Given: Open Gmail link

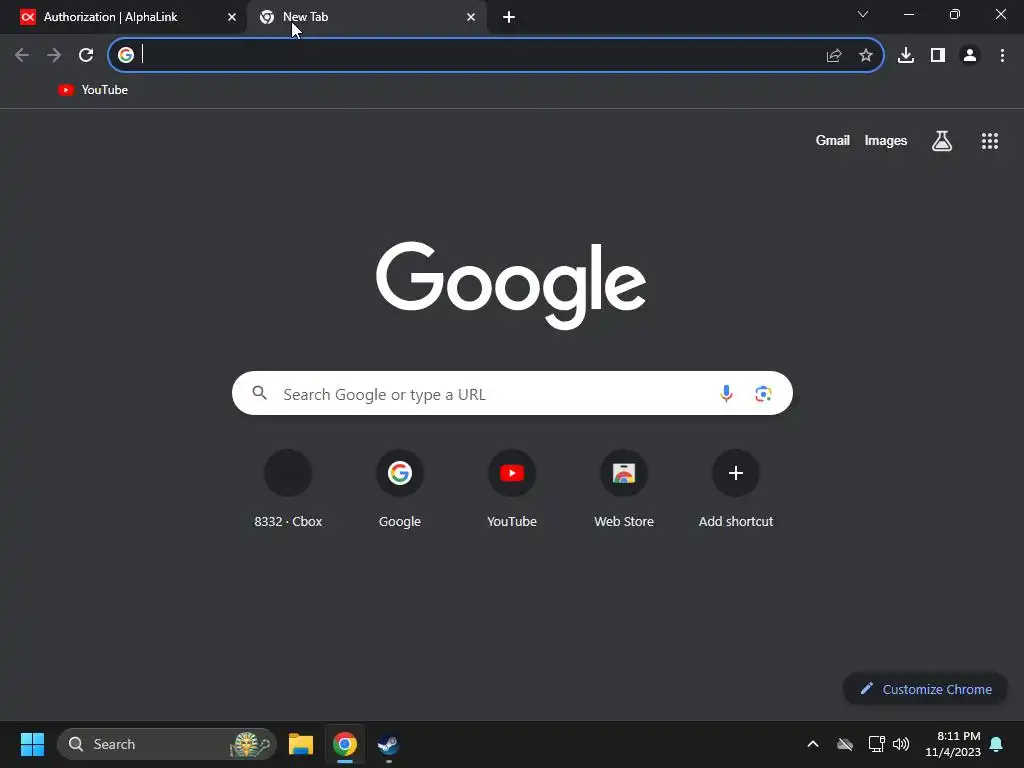Looking at the screenshot, I should (832, 140).
